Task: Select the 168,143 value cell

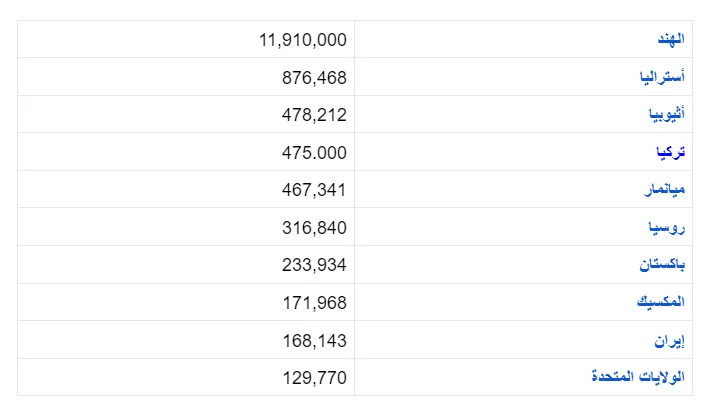Action: [x=186, y=340]
